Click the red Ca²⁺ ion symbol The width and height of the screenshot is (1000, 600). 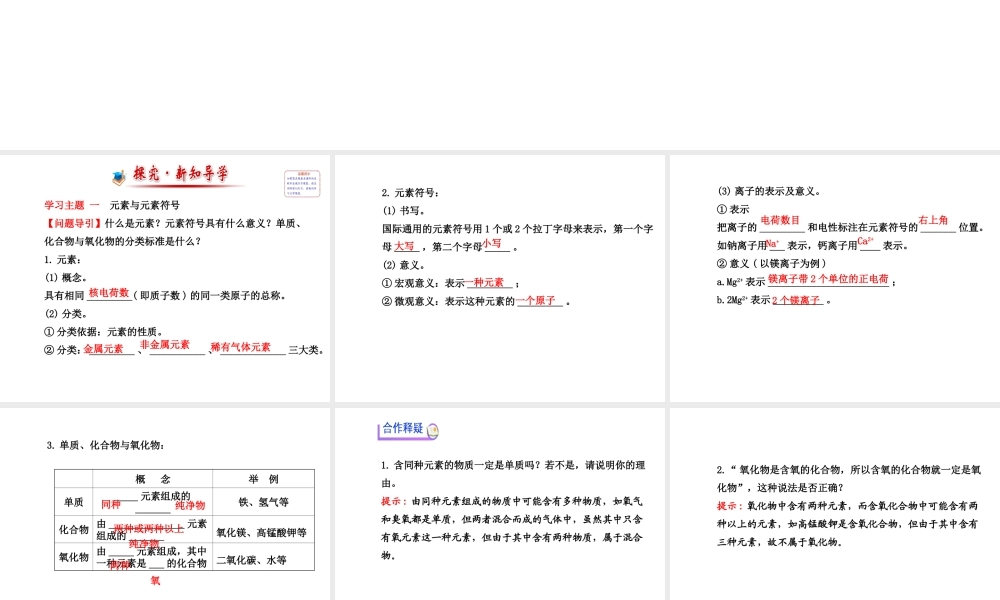865,241
